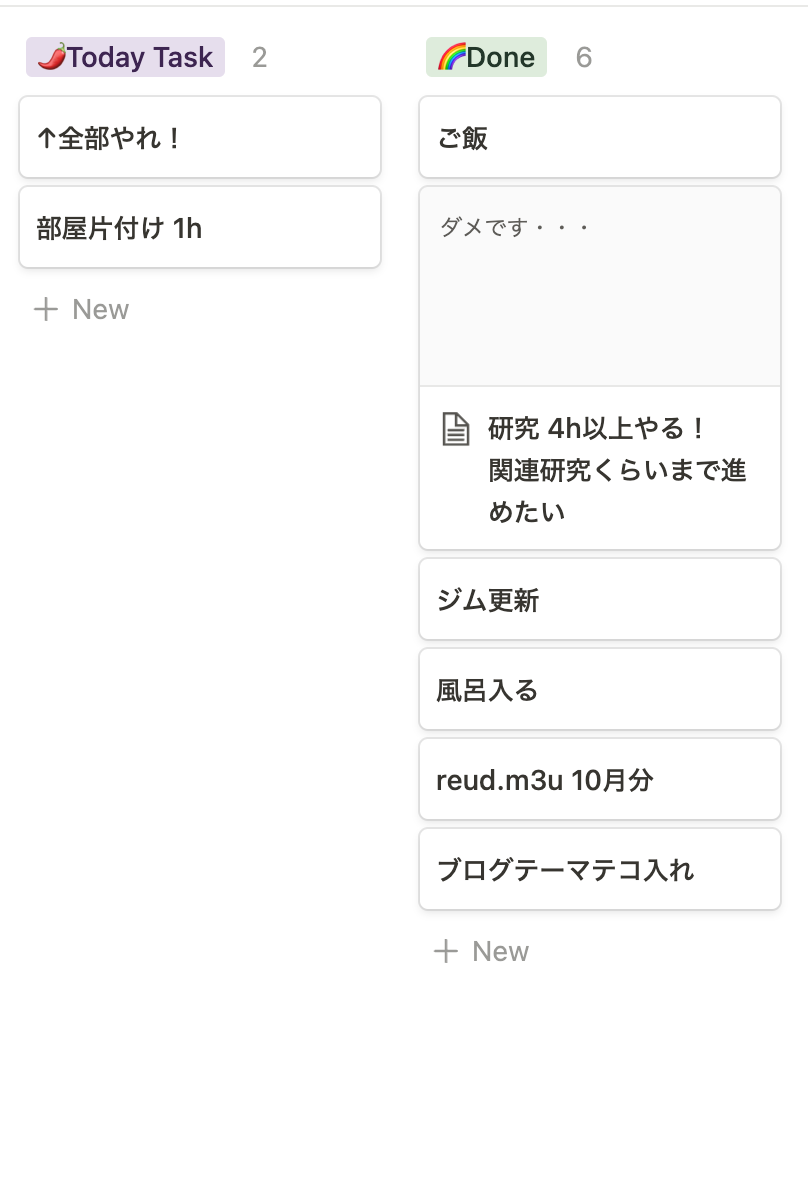This screenshot has height=1190, width=808.
Task: Open the ご飯 card
Action: pyautogui.click(x=599, y=138)
